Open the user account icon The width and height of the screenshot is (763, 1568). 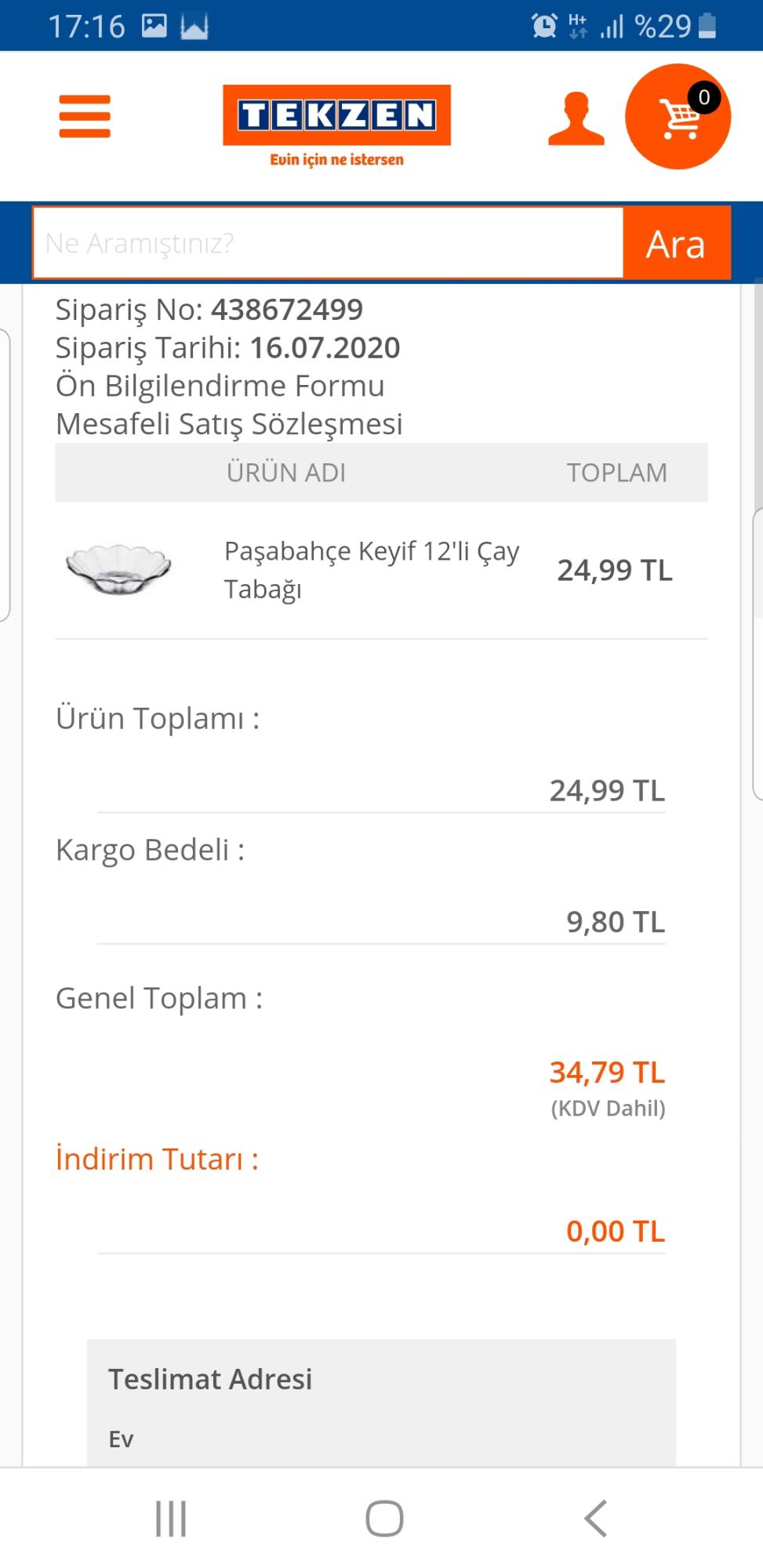[x=576, y=118]
